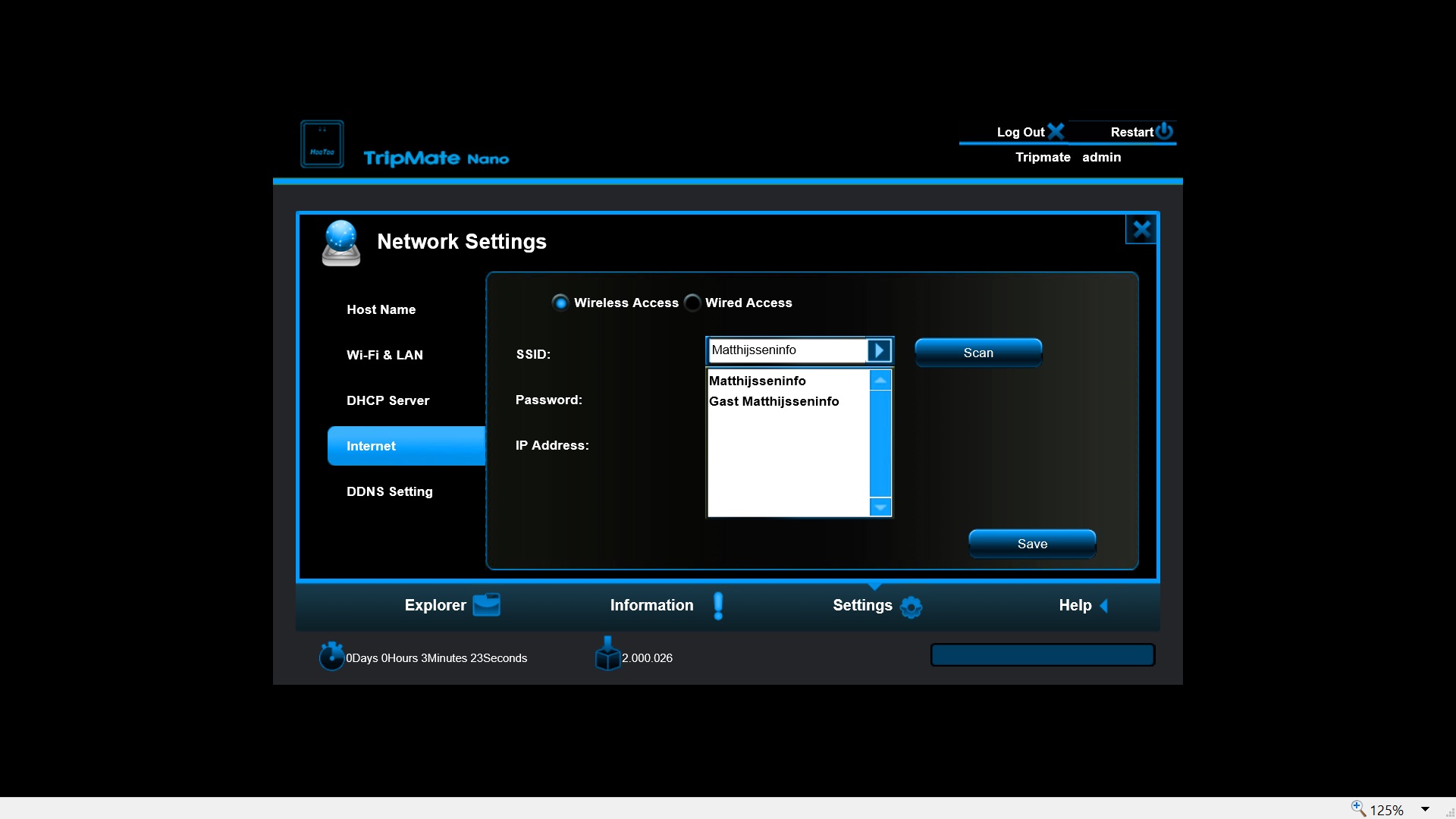Click the Help arrow icon
1456x819 pixels.
click(x=1103, y=605)
